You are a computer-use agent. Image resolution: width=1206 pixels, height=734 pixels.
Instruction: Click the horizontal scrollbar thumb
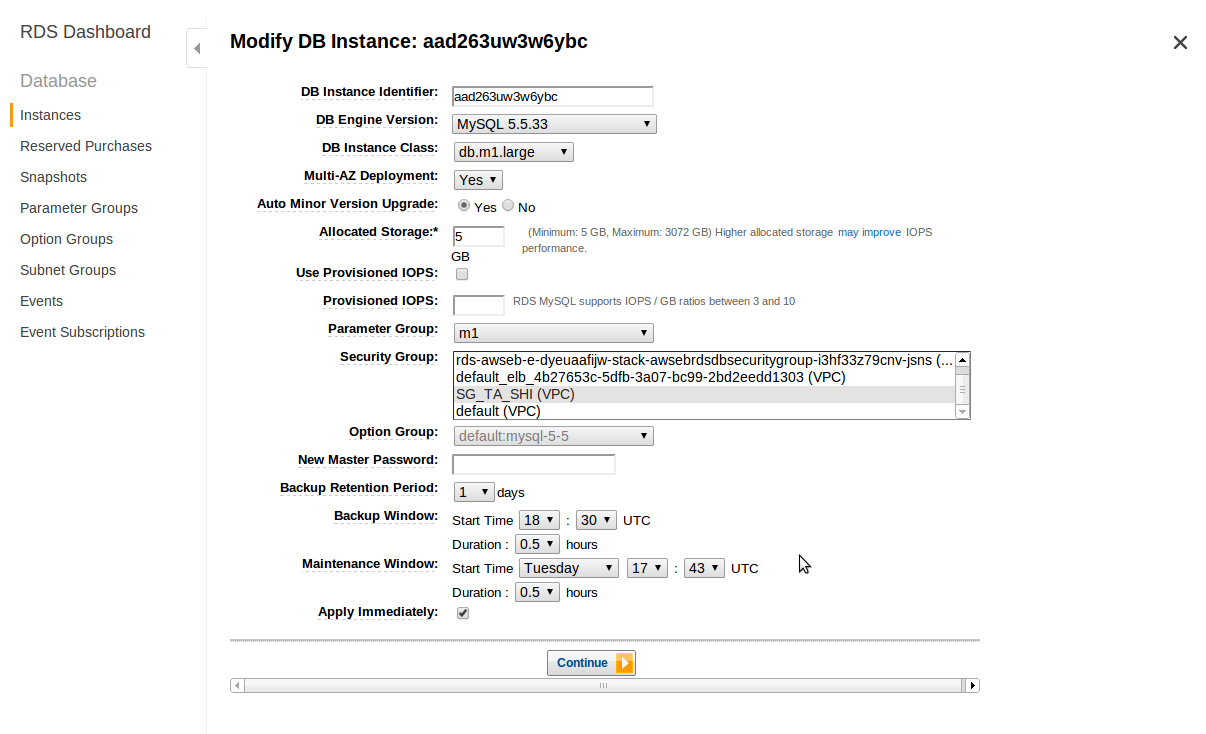pos(603,685)
